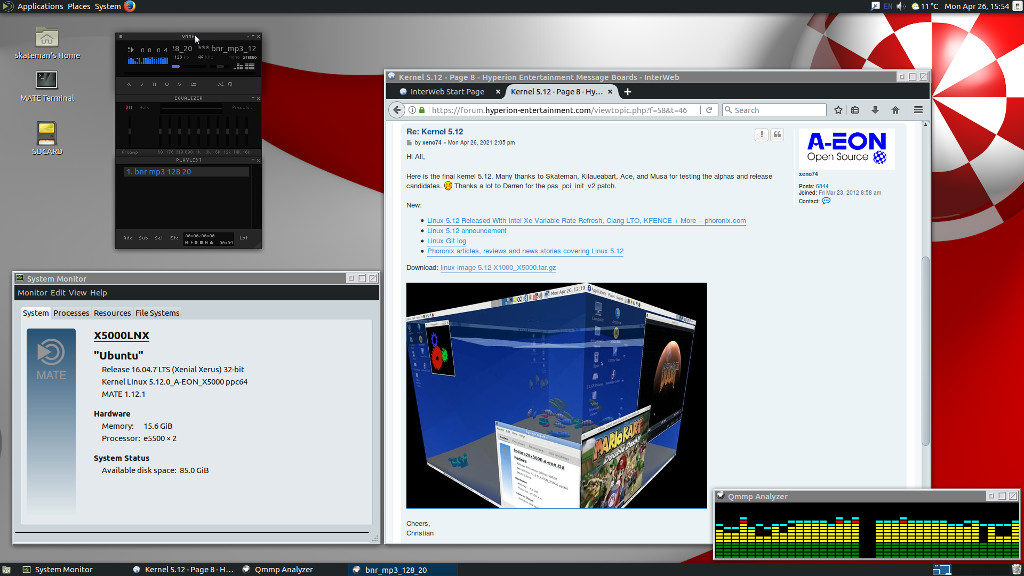This screenshot has height=576, width=1024.
Task: Open Linux Git log link
Action: (x=447, y=241)
